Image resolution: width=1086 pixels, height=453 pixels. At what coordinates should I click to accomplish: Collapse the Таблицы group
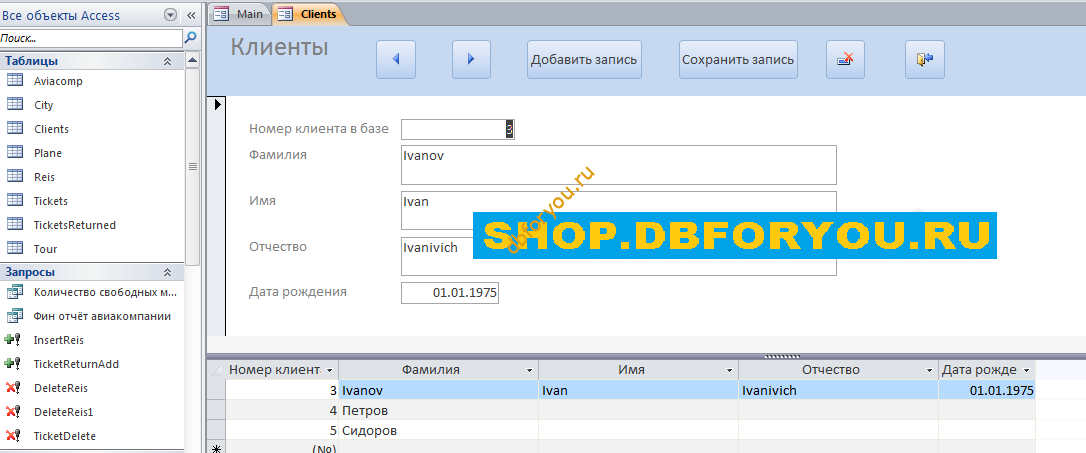167,61
